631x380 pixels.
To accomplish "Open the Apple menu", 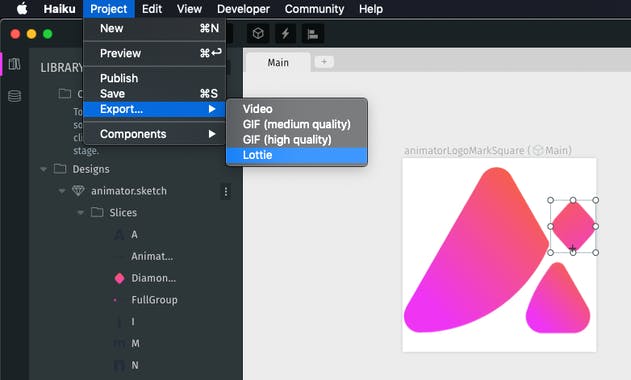I will (x=22, y=8).
